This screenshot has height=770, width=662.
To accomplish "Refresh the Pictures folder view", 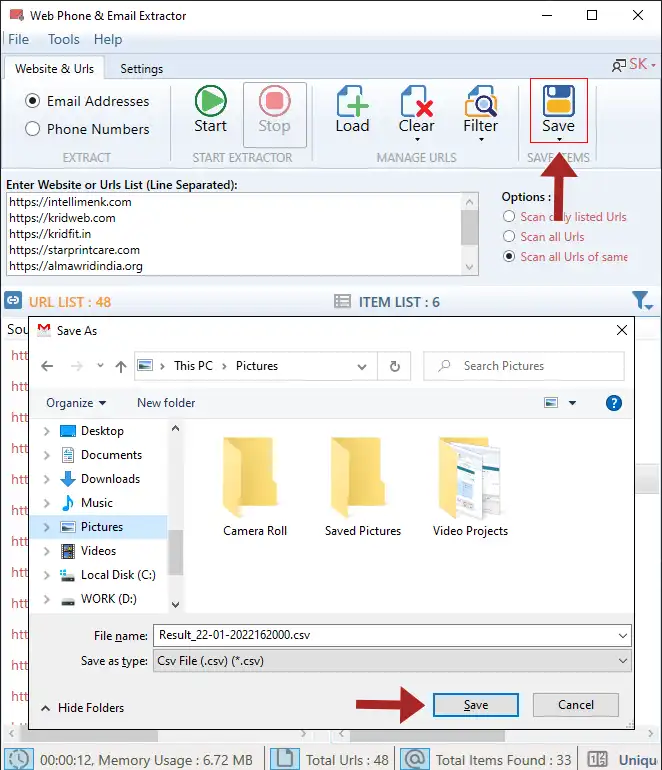I will pos(394,366).
